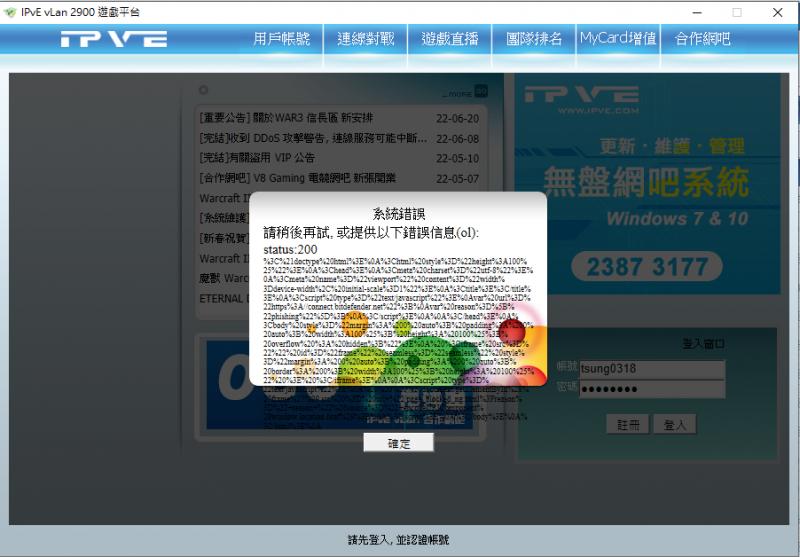Click the IPVE logo in header
The width and height of the screenshot is (800, 557).
click(113, 39)
